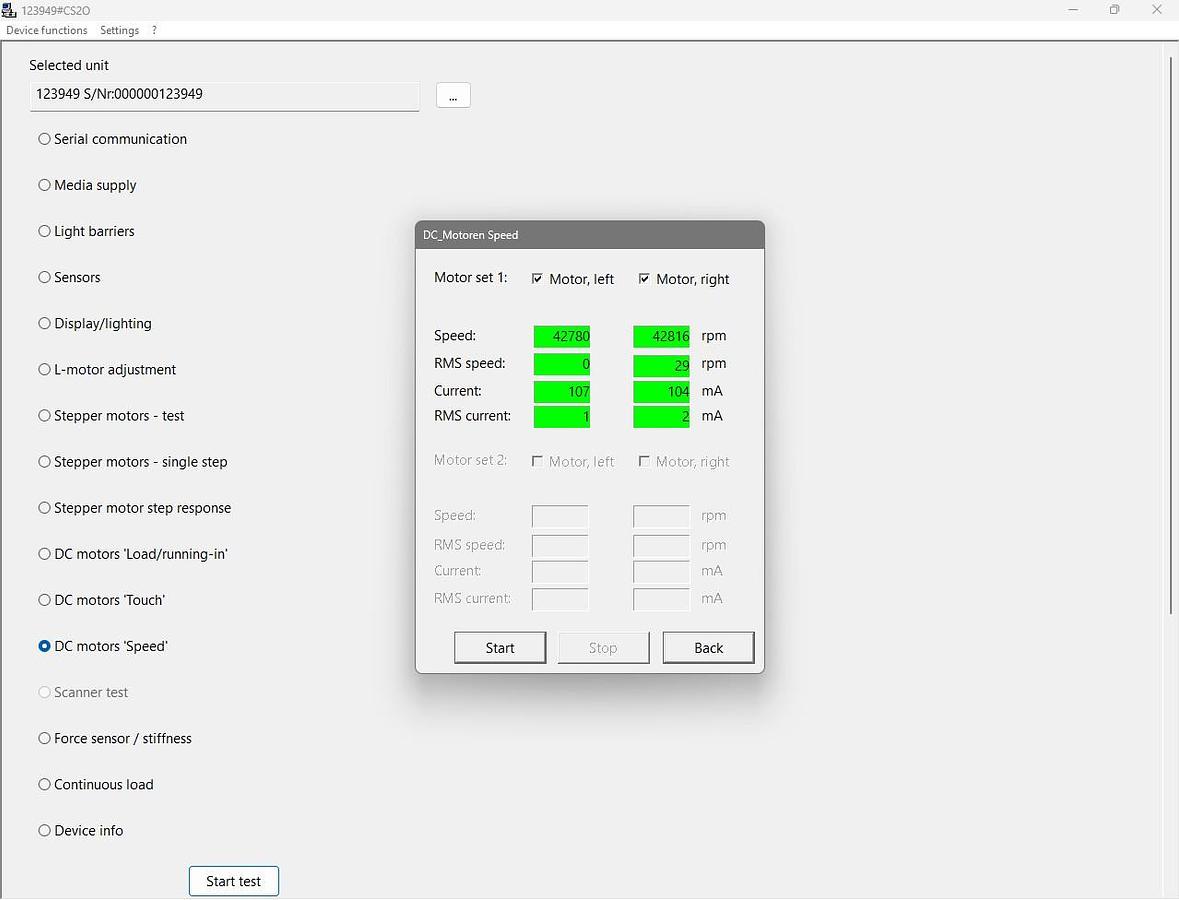Viewport: 1179px width, 900px height.
Task: Click the Start test button
Action: (233, 881)
